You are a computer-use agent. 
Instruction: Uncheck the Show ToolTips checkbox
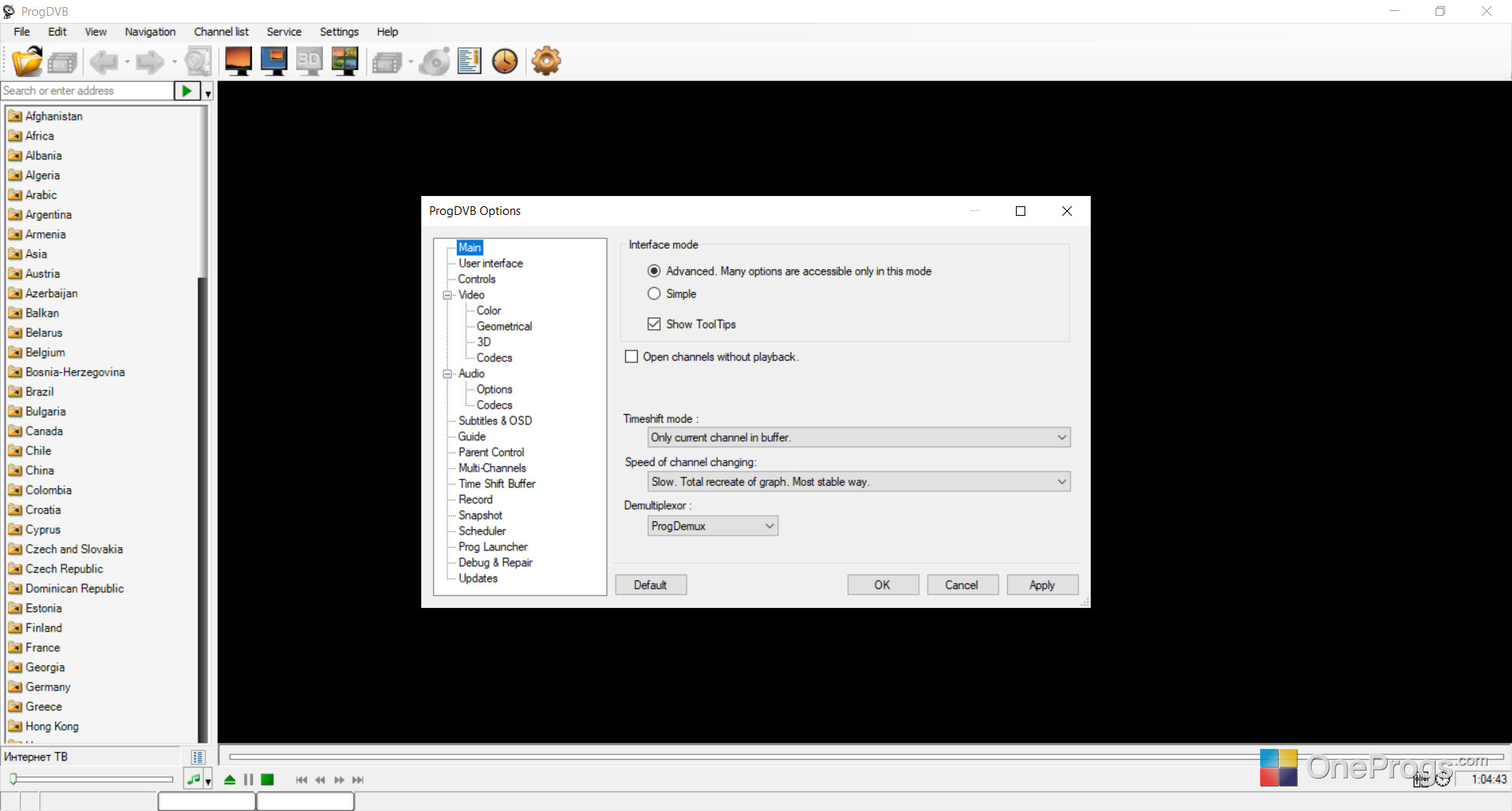coord(654,324)
